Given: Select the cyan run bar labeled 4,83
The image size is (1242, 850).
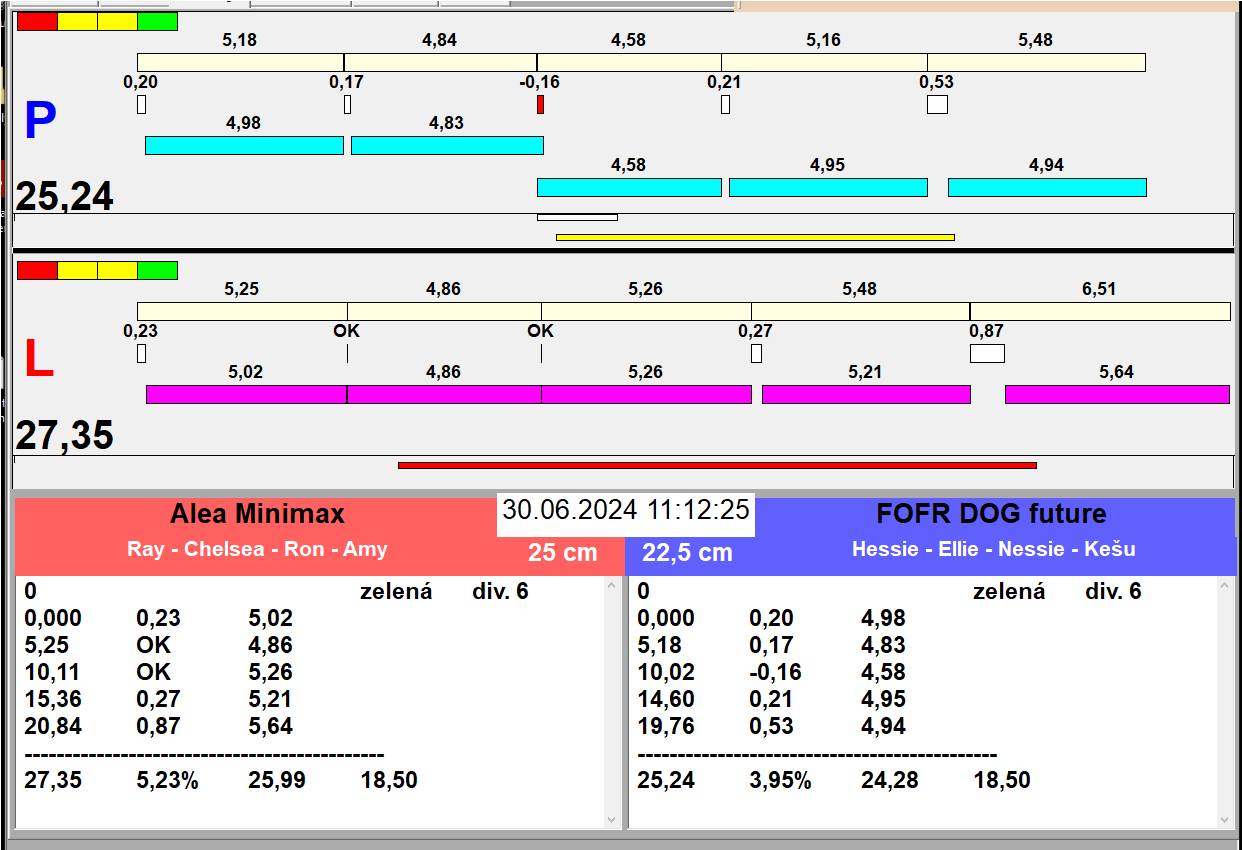Looking at the screenshot, I should [x=447, y=145].
